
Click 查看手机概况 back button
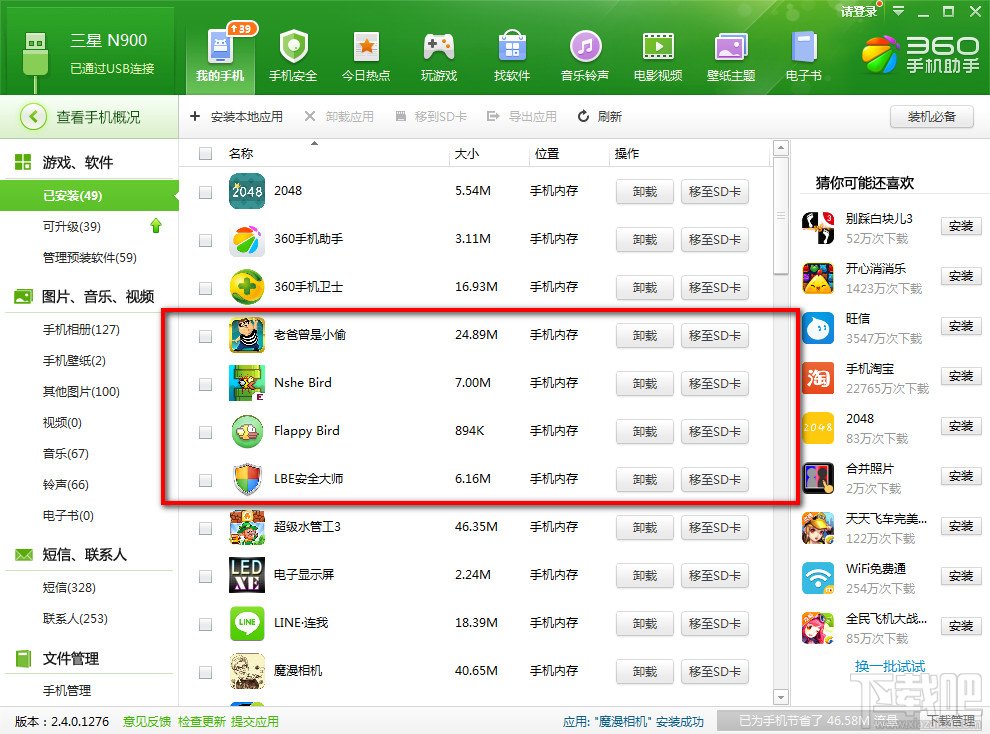click(x=89, y=117)
